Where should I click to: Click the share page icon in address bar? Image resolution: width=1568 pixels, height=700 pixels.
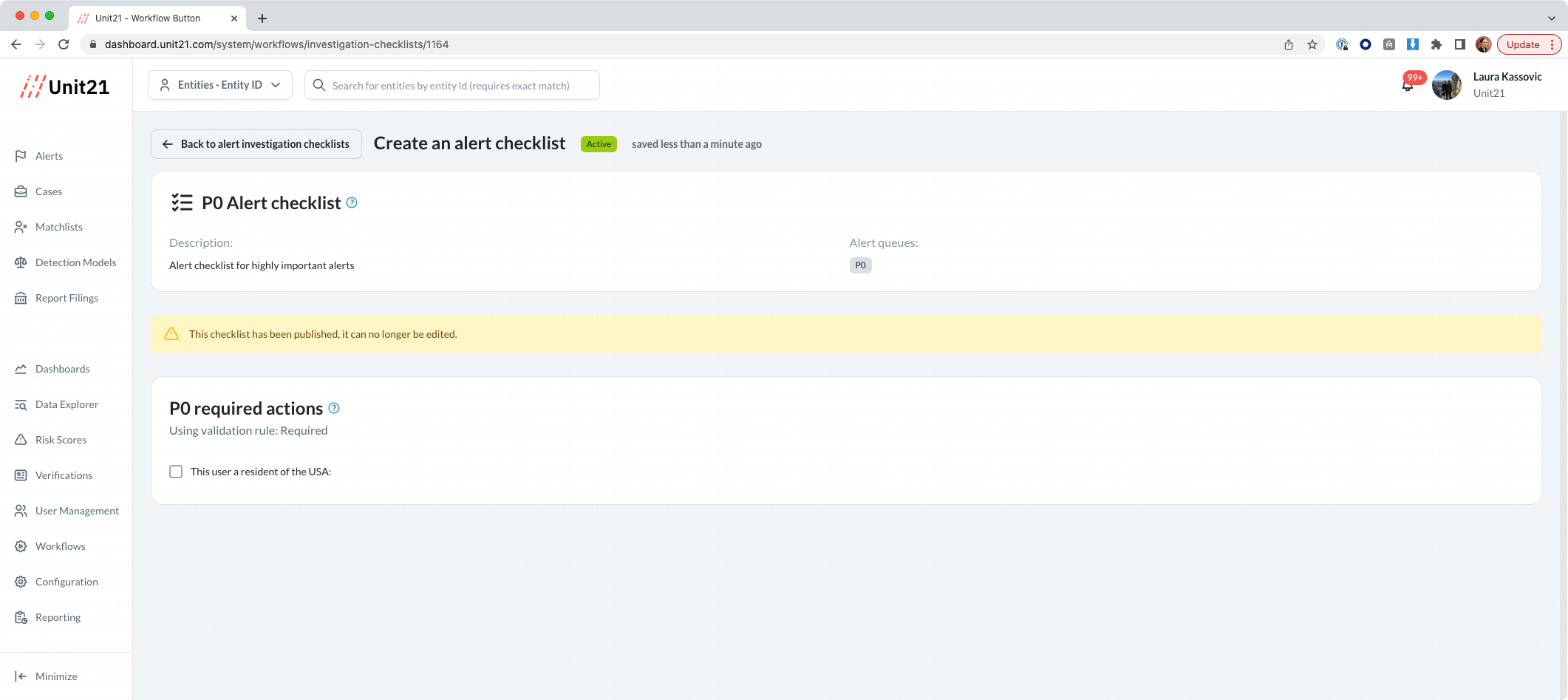[1289, 44]
